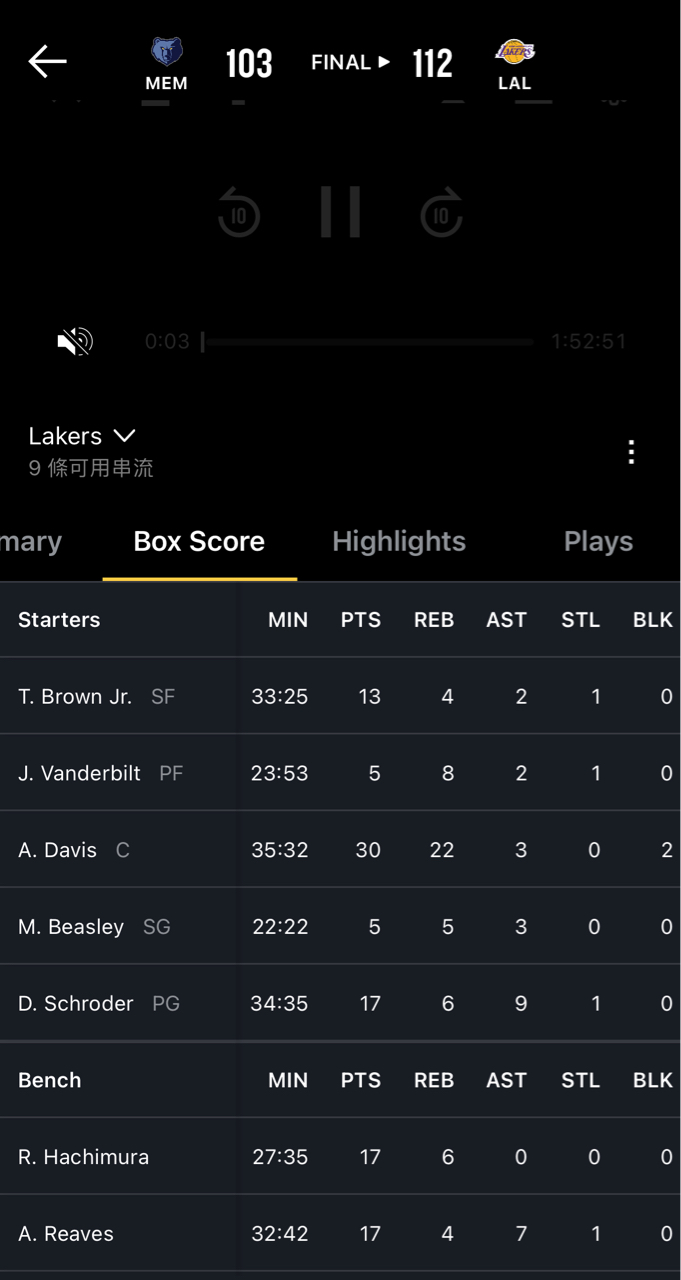Select the Box Score tab
This screenshot has height=1280, width=681.
(199, 541)
